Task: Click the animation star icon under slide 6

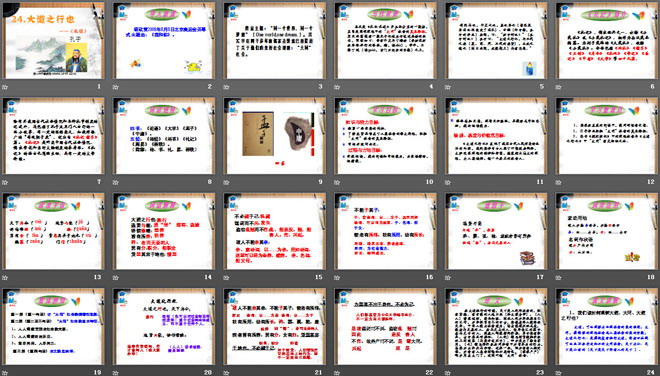Action: [x=559, y=87]
